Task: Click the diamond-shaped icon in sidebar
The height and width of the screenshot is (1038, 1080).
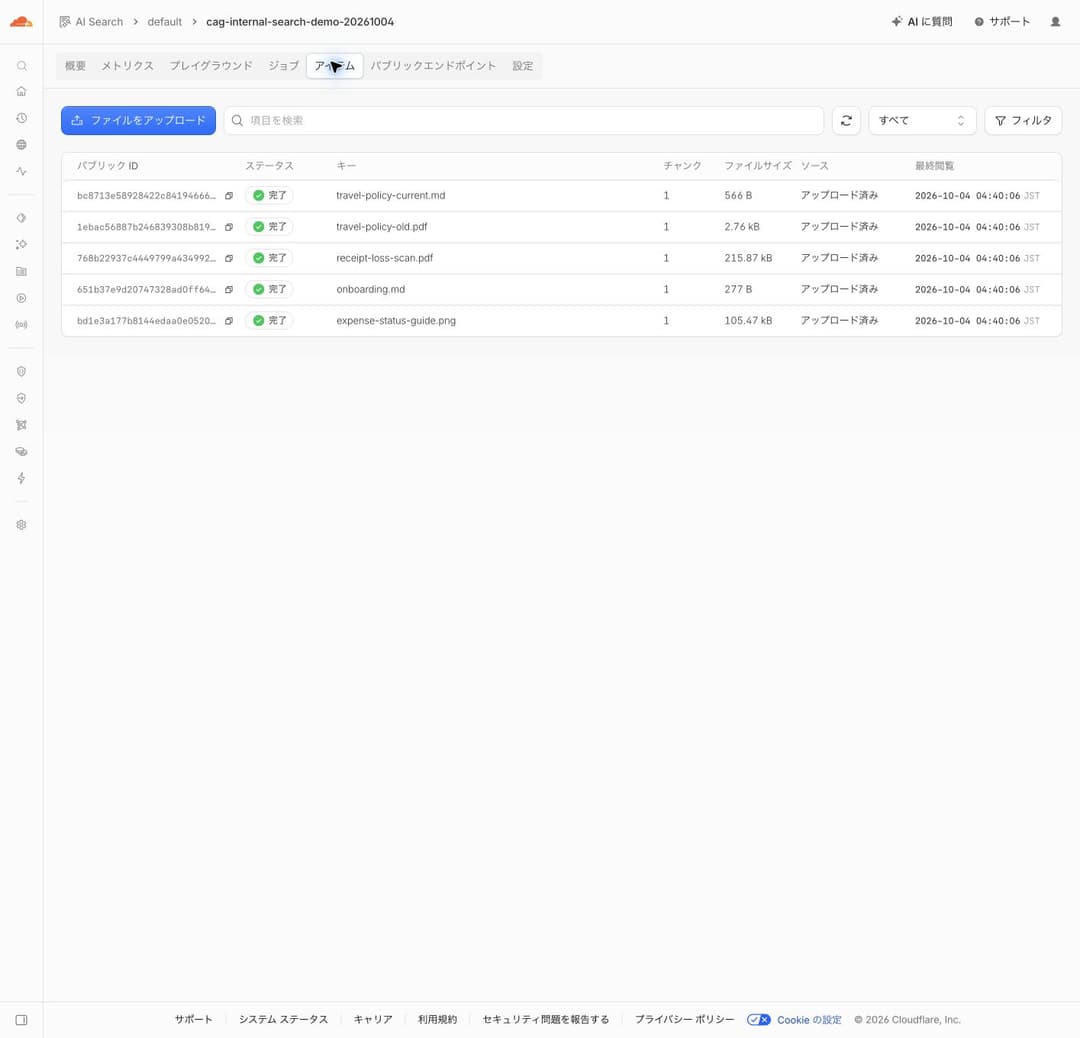Action: (x=21, y=218)
